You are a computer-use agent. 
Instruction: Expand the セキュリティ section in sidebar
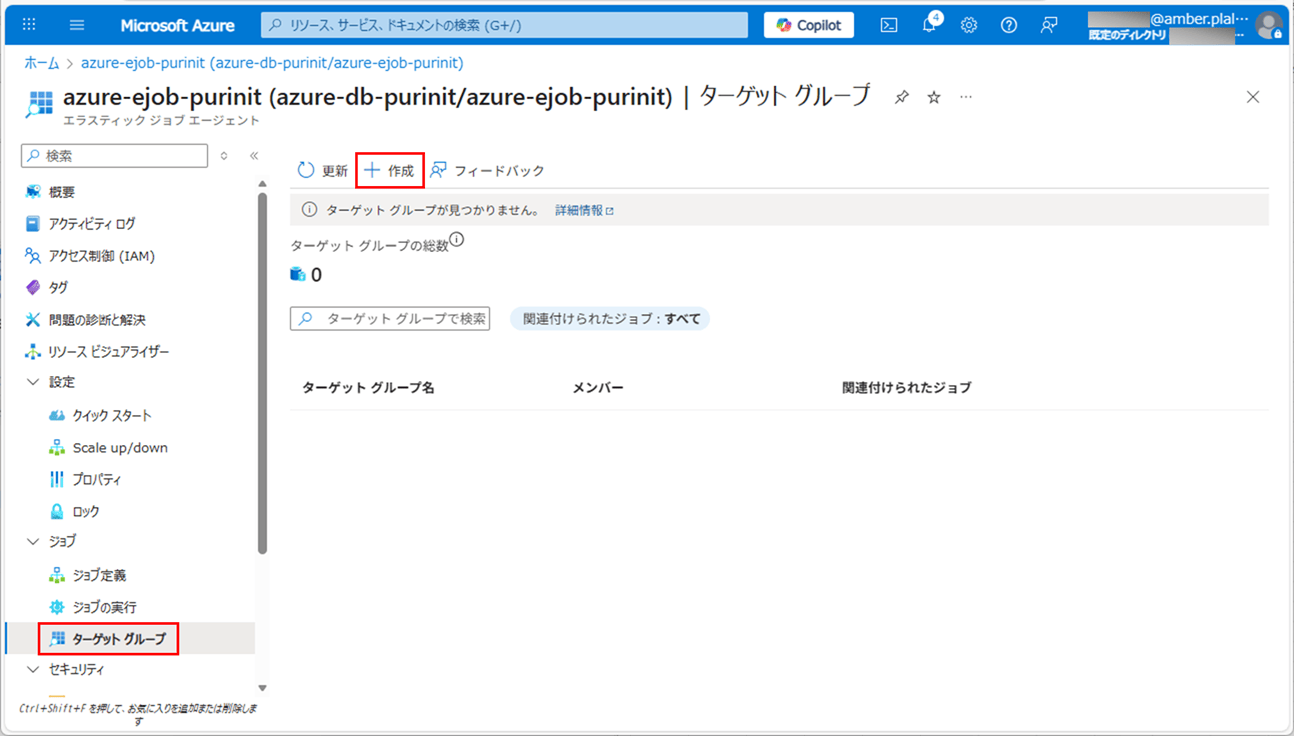click(33, 669)
